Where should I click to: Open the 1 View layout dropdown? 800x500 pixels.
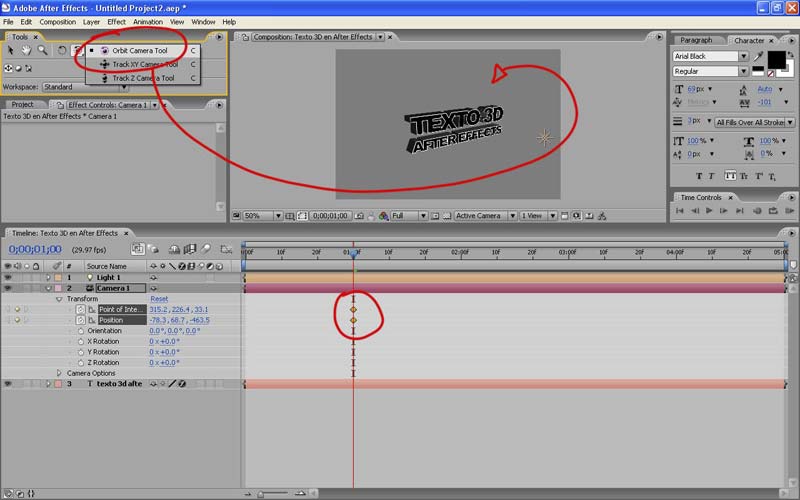pos(538,216)
